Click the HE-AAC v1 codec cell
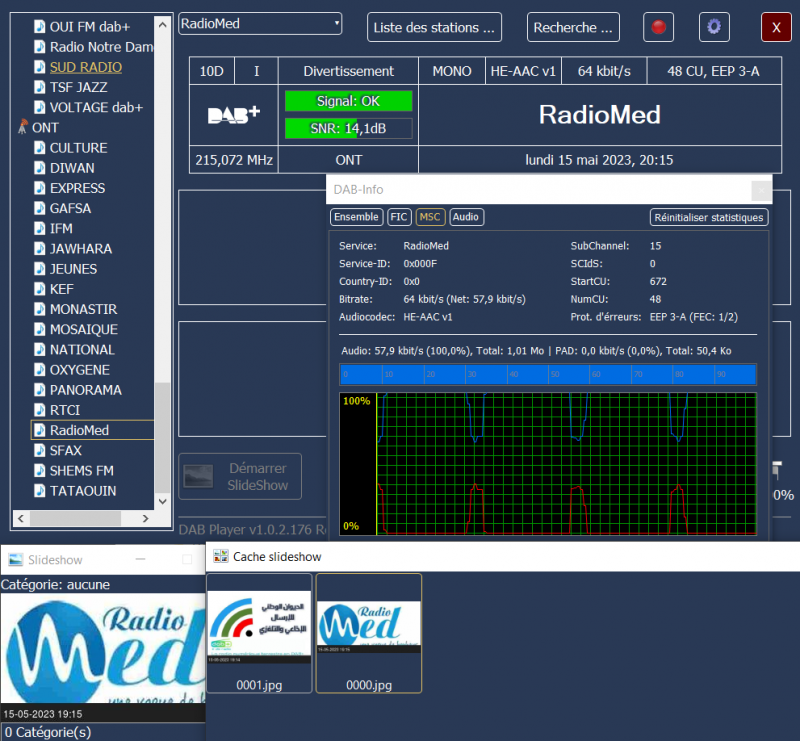Screen dimensions: 800x741 tap(523, 71)
